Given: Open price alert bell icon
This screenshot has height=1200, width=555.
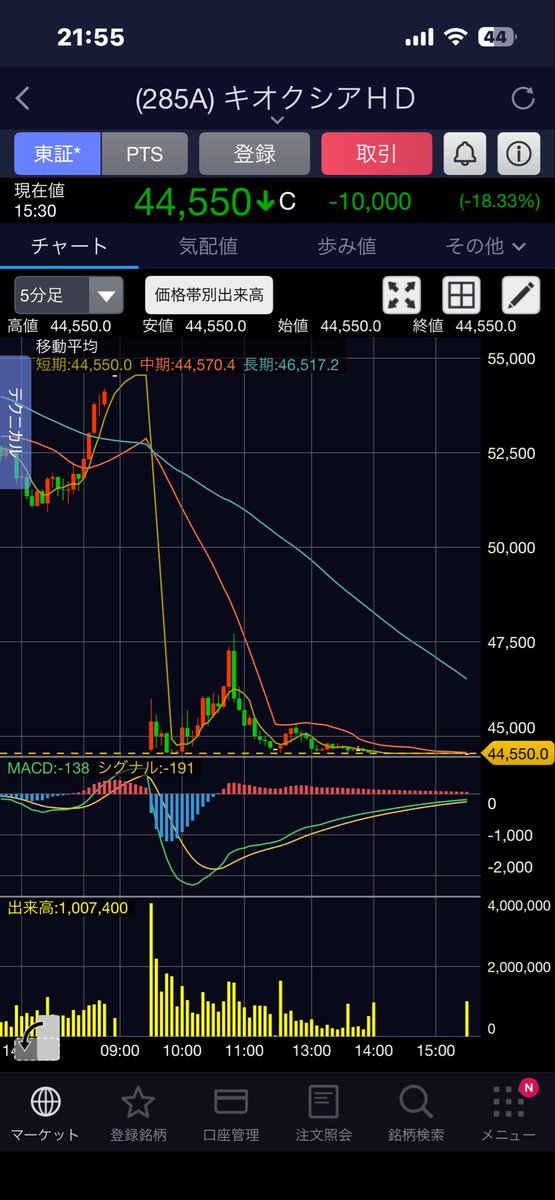Looking at the screenshot, I should click(x=466, y=154).
